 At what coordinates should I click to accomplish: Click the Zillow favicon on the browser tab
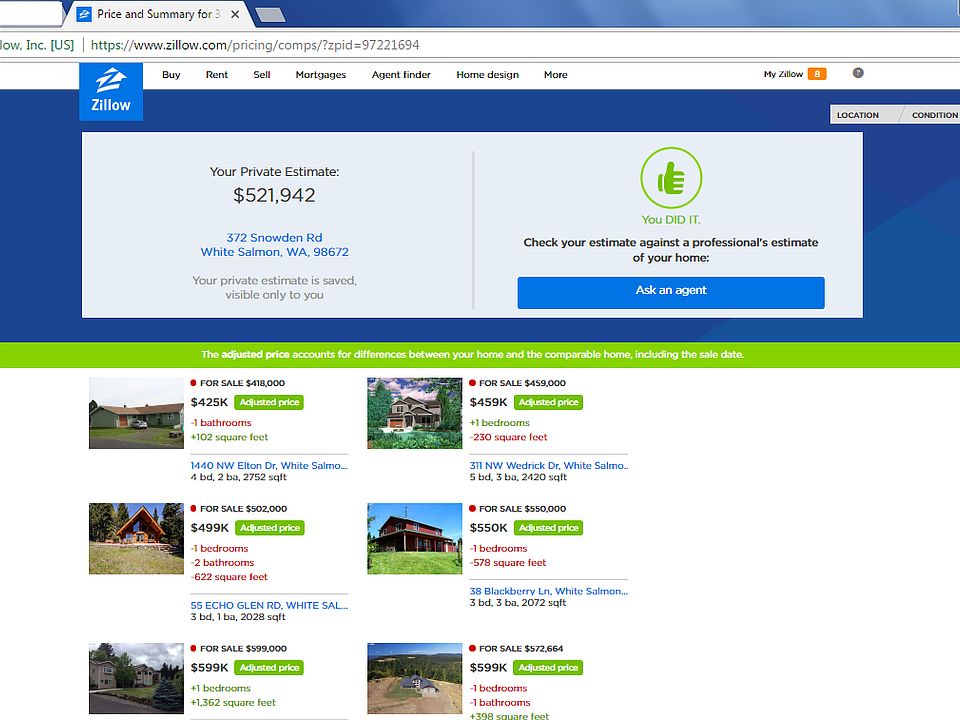(84, 14)
